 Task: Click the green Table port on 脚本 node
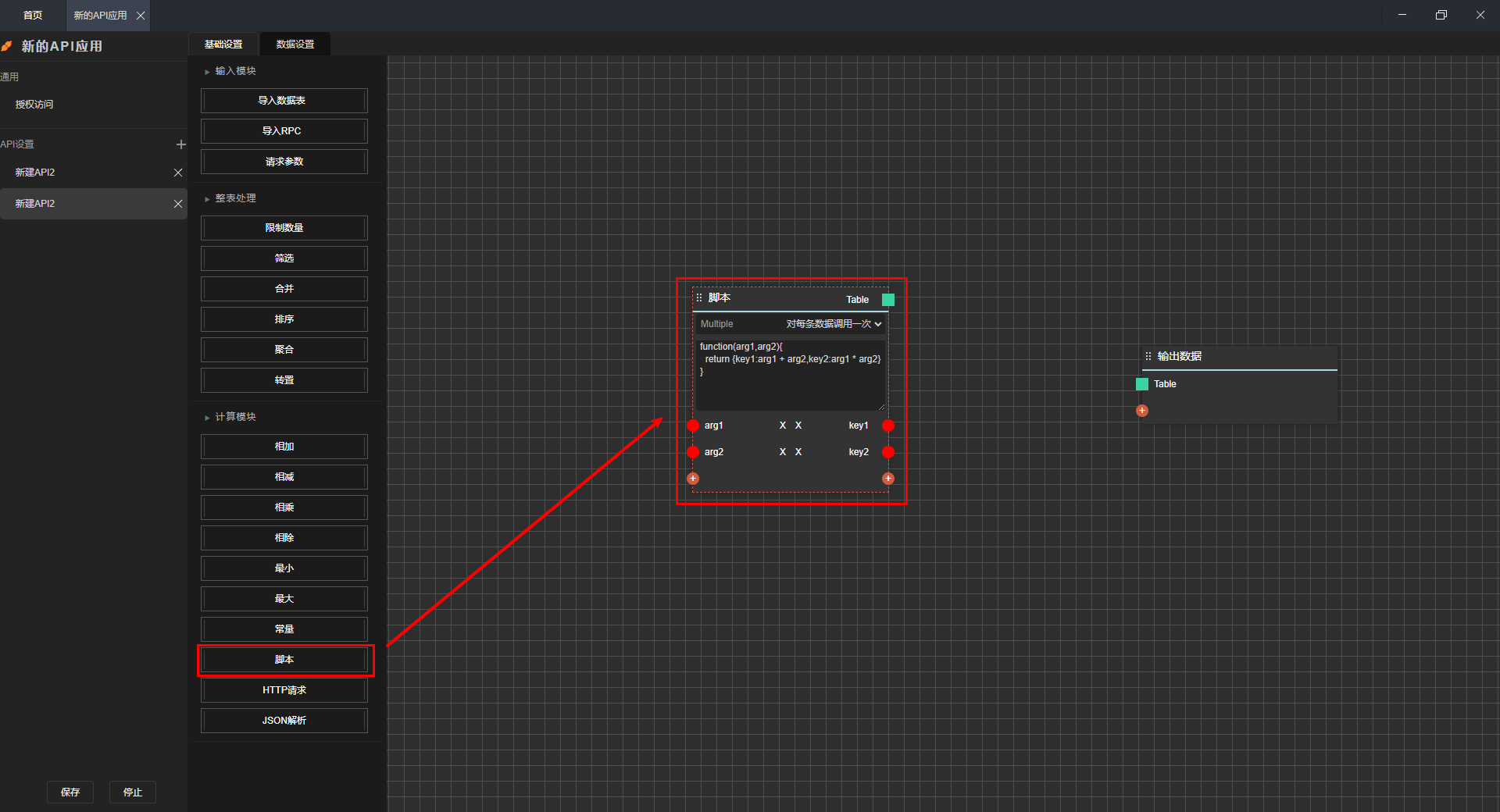[x=888, y=300]
